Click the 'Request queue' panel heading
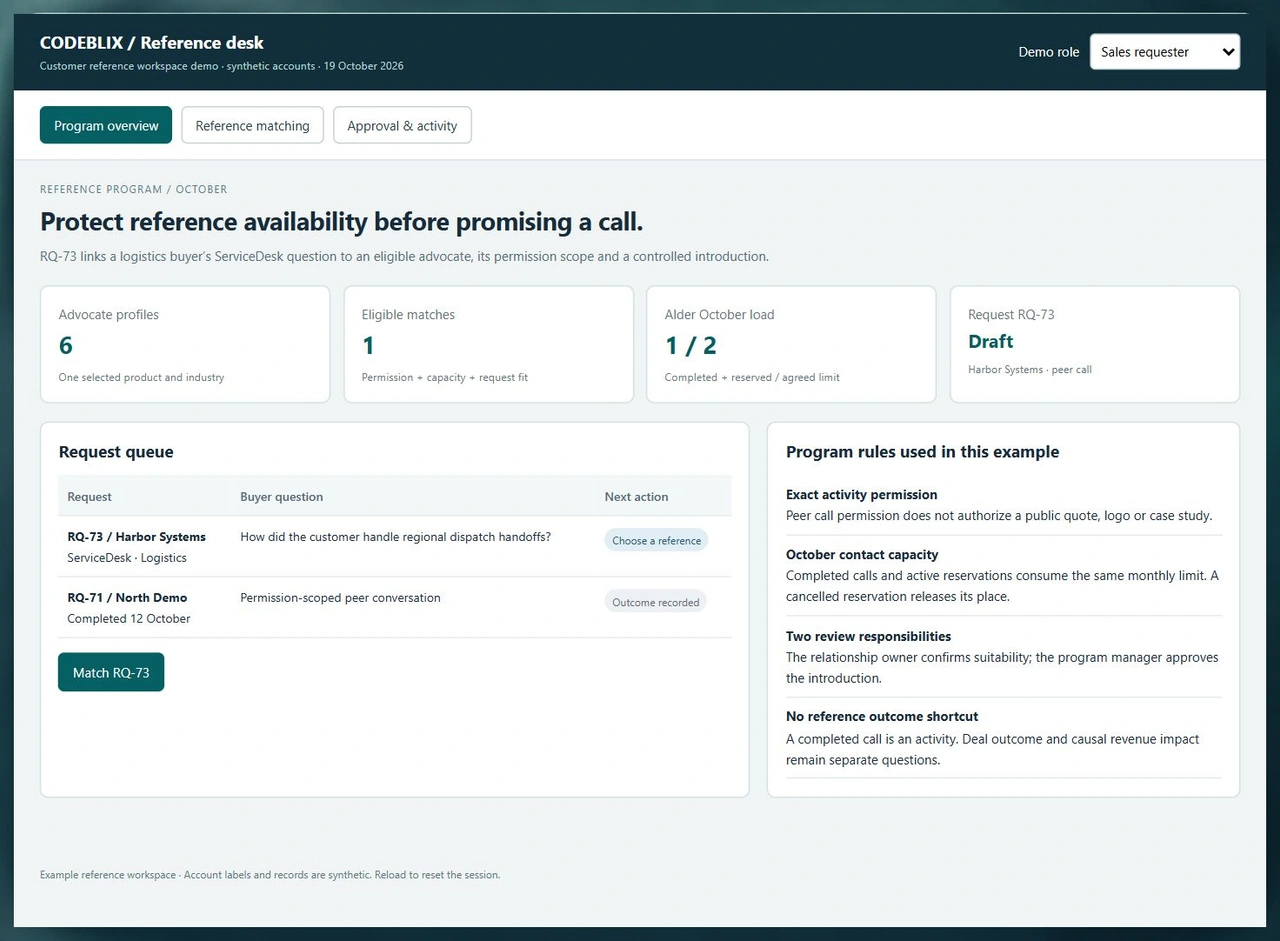Image resolution: width=1280 pixels, height=941 pixels. point(116,452)
